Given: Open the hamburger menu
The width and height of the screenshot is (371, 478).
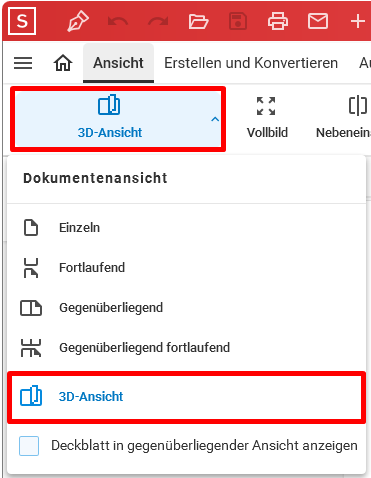Looking at the screenshot, I should coord(23,63).
